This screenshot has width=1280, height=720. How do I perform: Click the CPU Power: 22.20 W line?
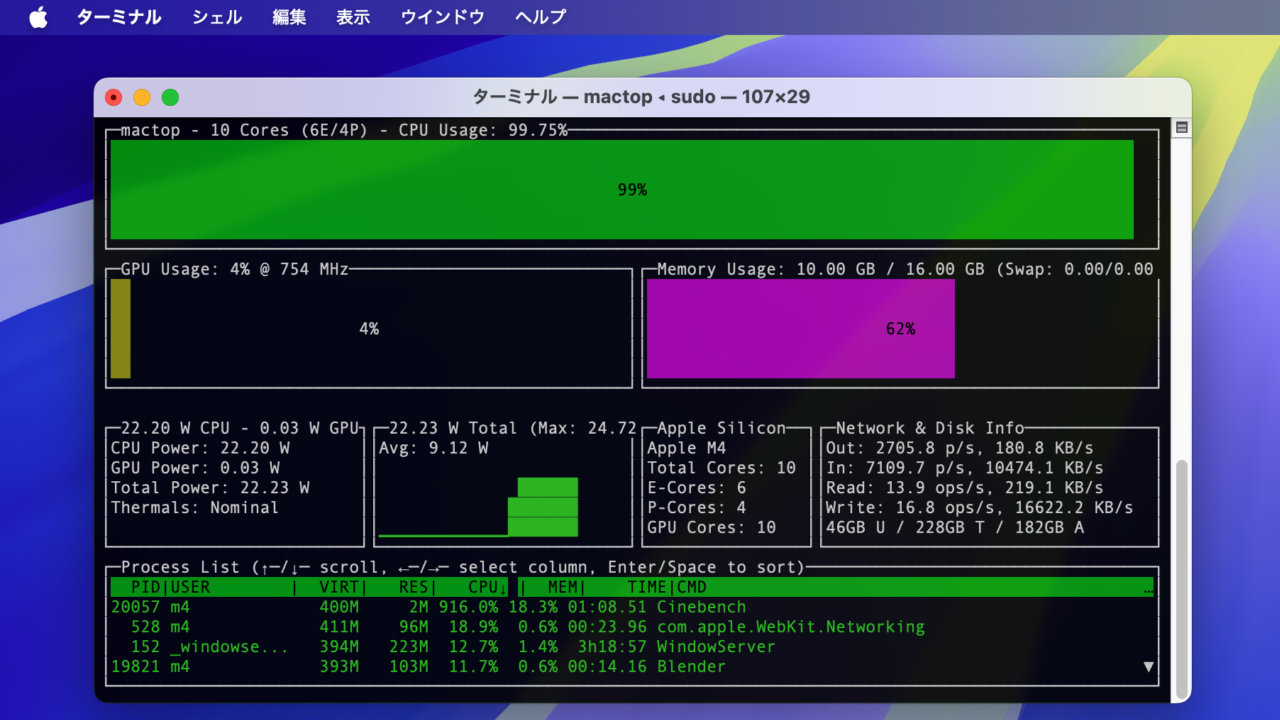[x=200, y=448]
